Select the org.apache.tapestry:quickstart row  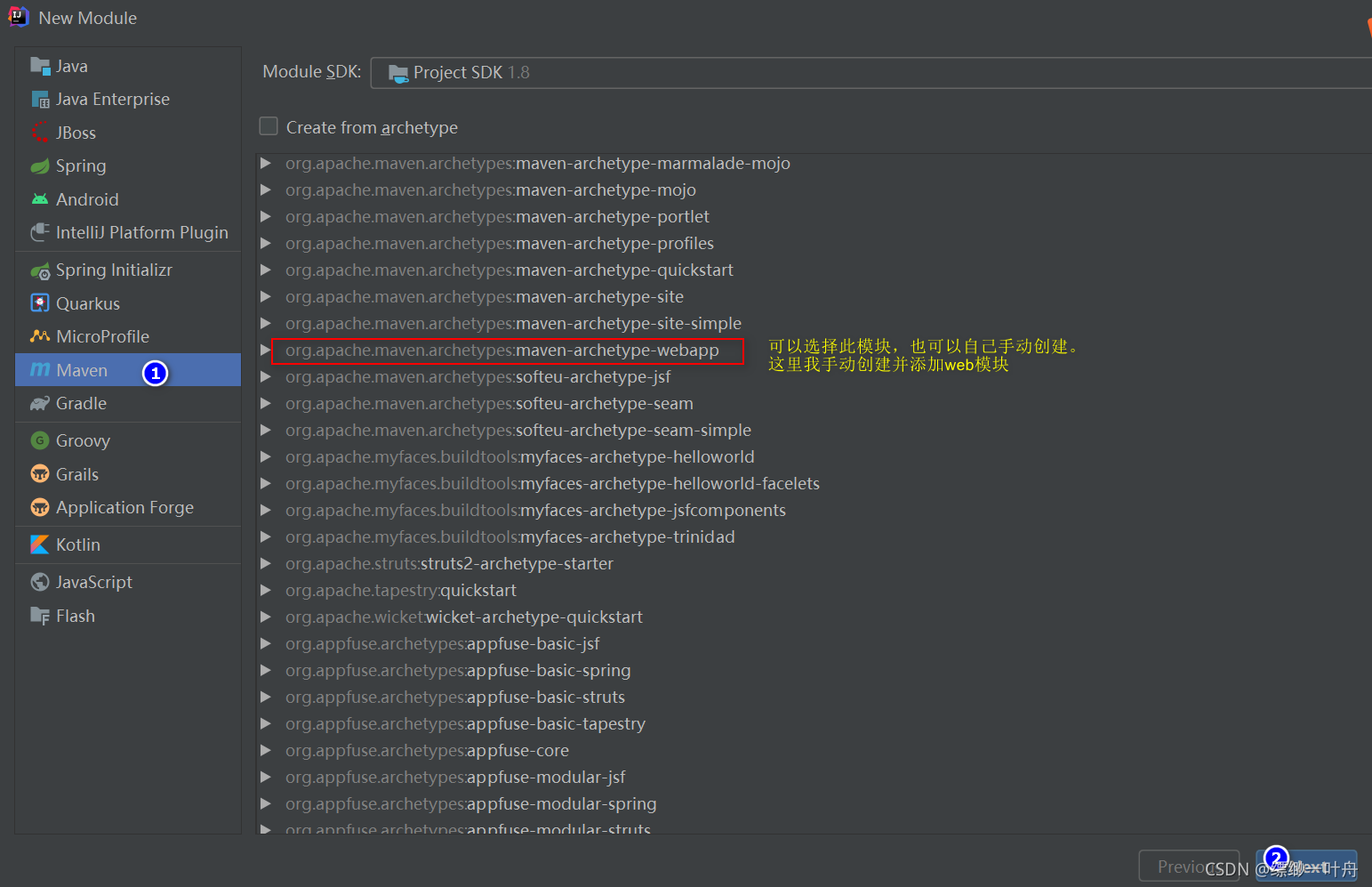(x=400, y=590)
